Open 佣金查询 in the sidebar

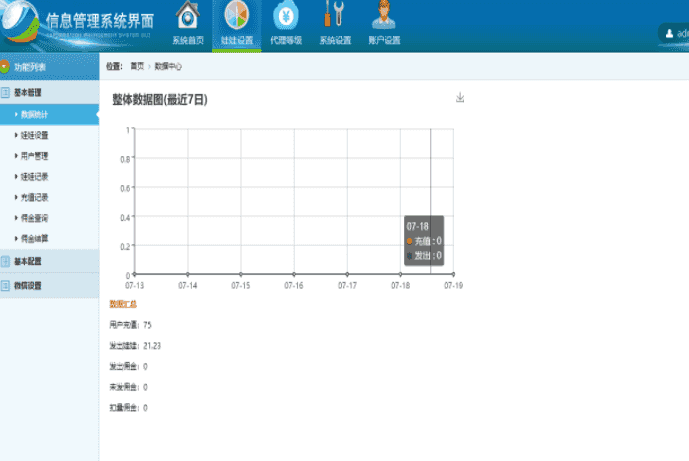click(34, 218)
